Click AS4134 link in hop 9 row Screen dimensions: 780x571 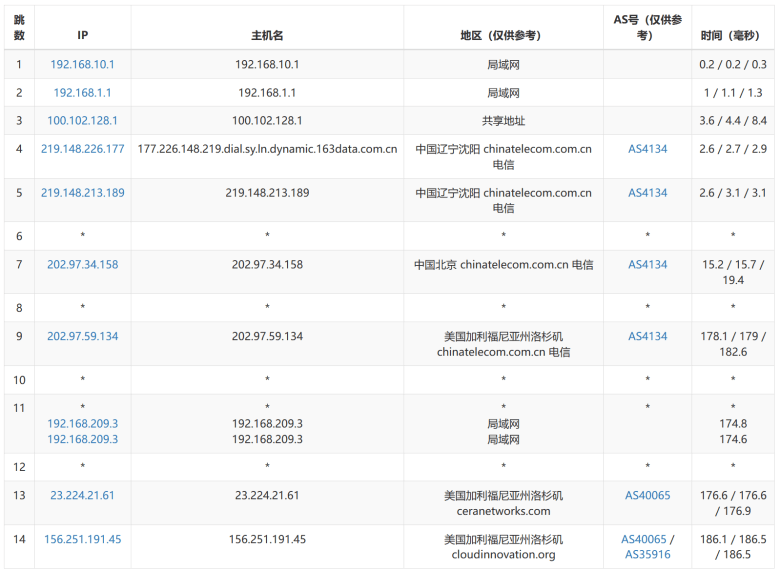pyautogui.click(x=648, y=336)
